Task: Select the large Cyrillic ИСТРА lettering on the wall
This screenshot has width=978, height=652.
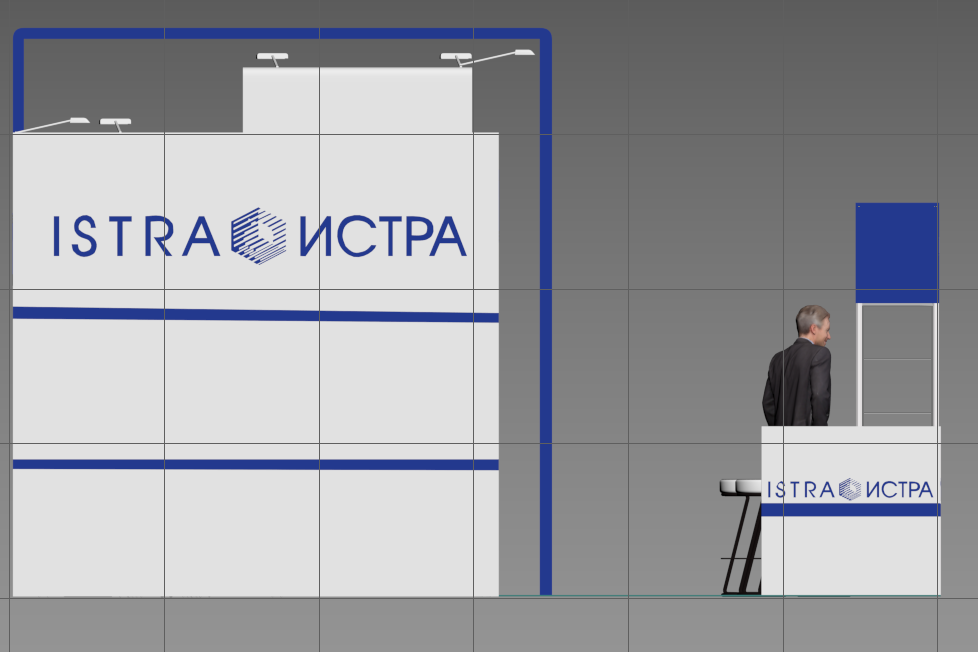Action: (383, 236)
